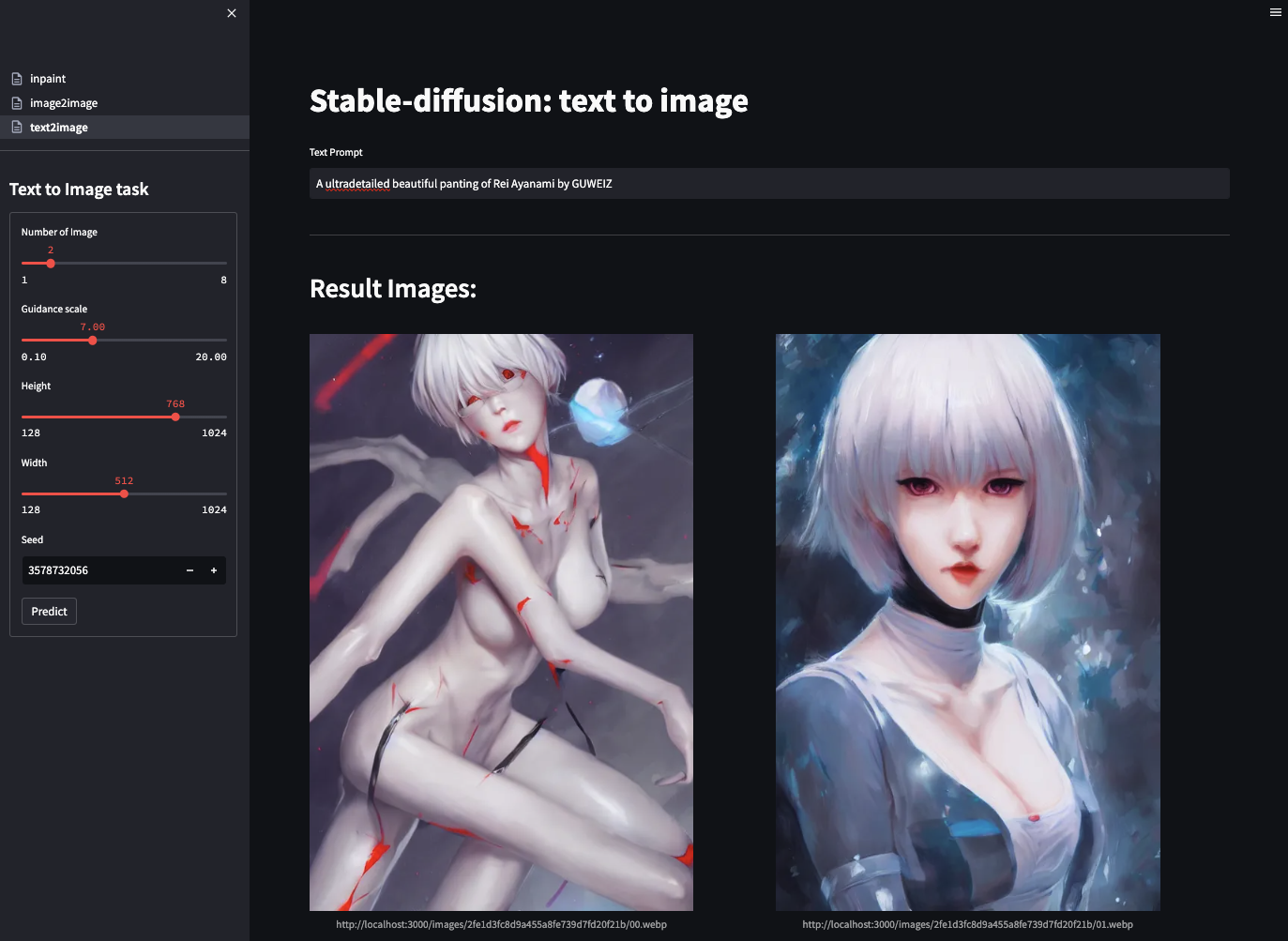1288x941 pixels.
Task: Click the Seed number input field
Action: [99, 570]
